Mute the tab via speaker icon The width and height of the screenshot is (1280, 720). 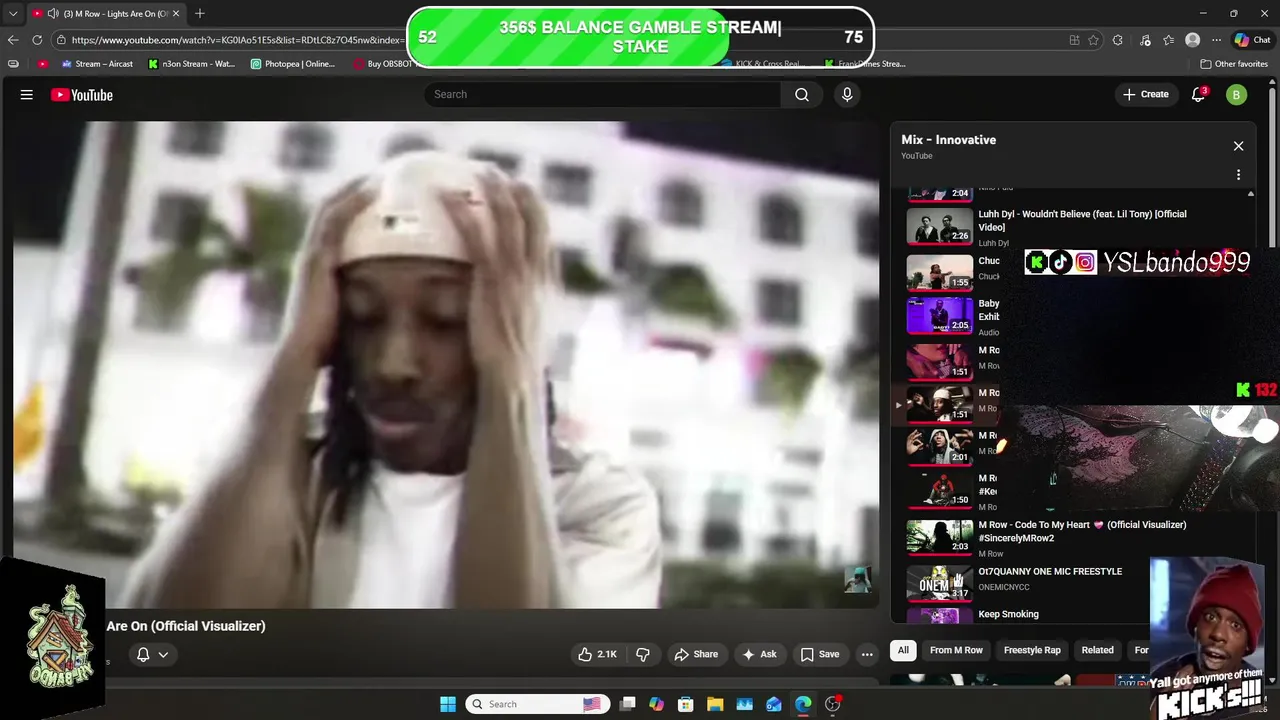click(x=52, y=13)
